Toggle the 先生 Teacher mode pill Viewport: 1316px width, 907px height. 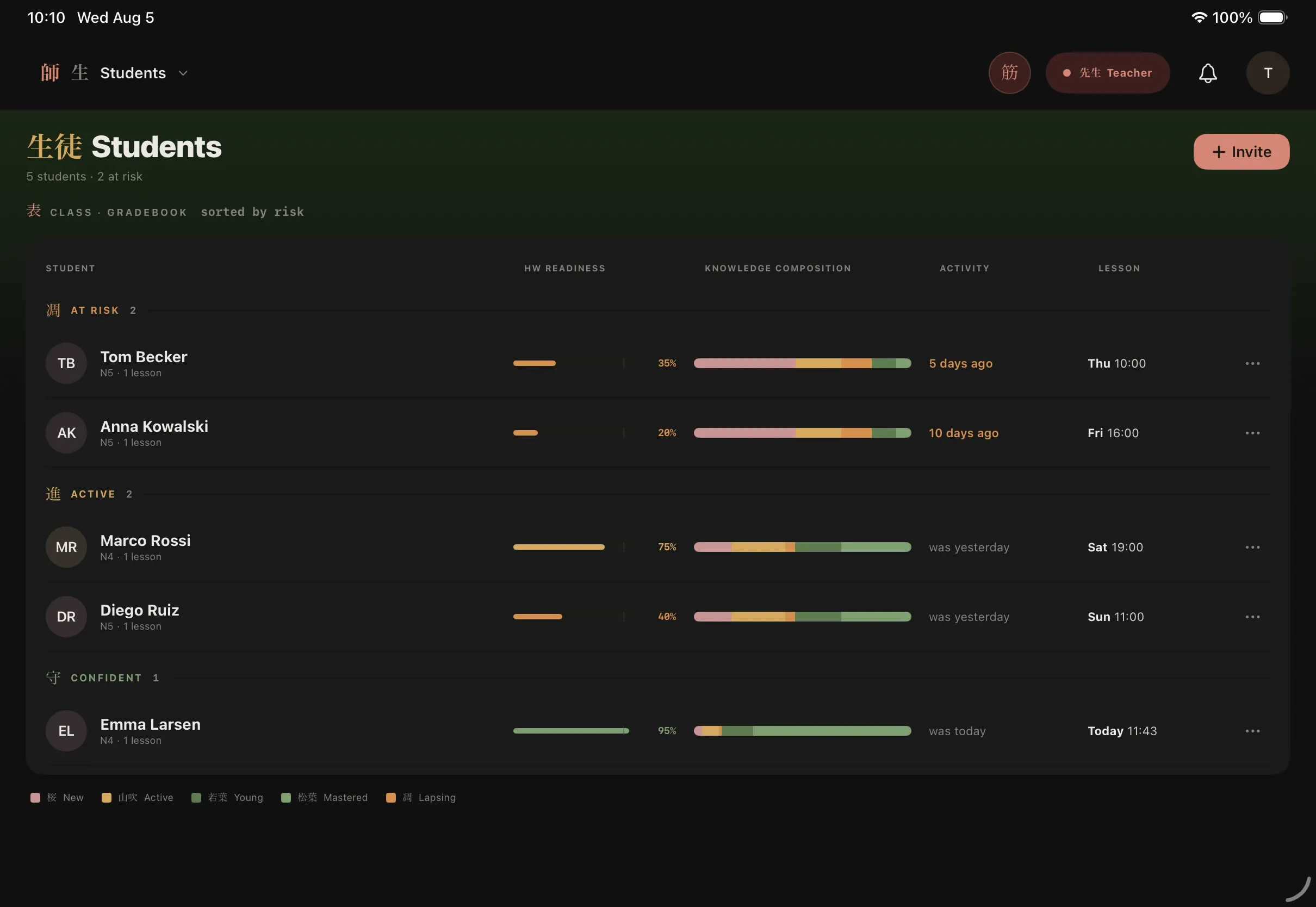pos(1107,73)
